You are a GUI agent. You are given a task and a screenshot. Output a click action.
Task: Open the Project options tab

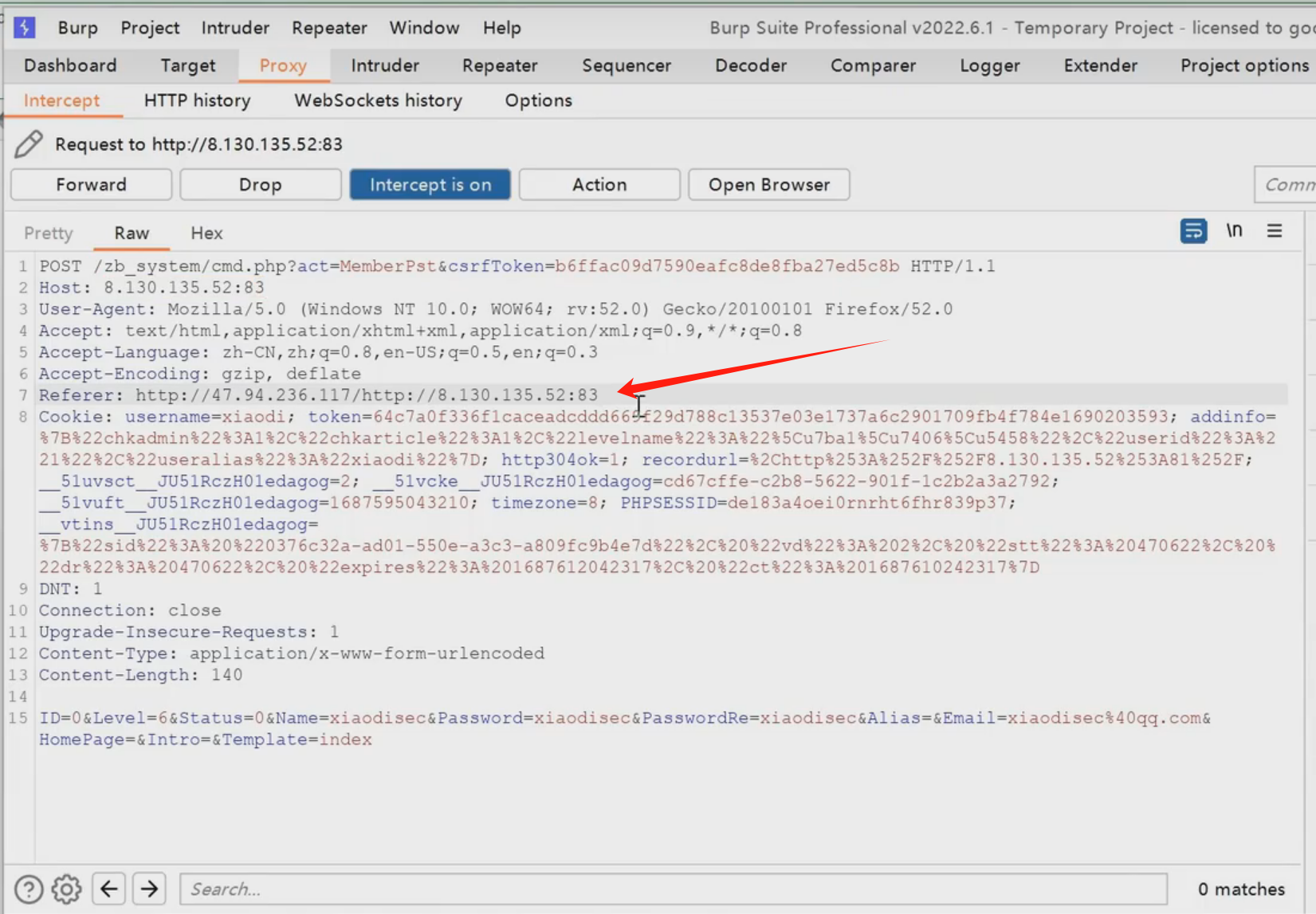[x=1244, y=65]
